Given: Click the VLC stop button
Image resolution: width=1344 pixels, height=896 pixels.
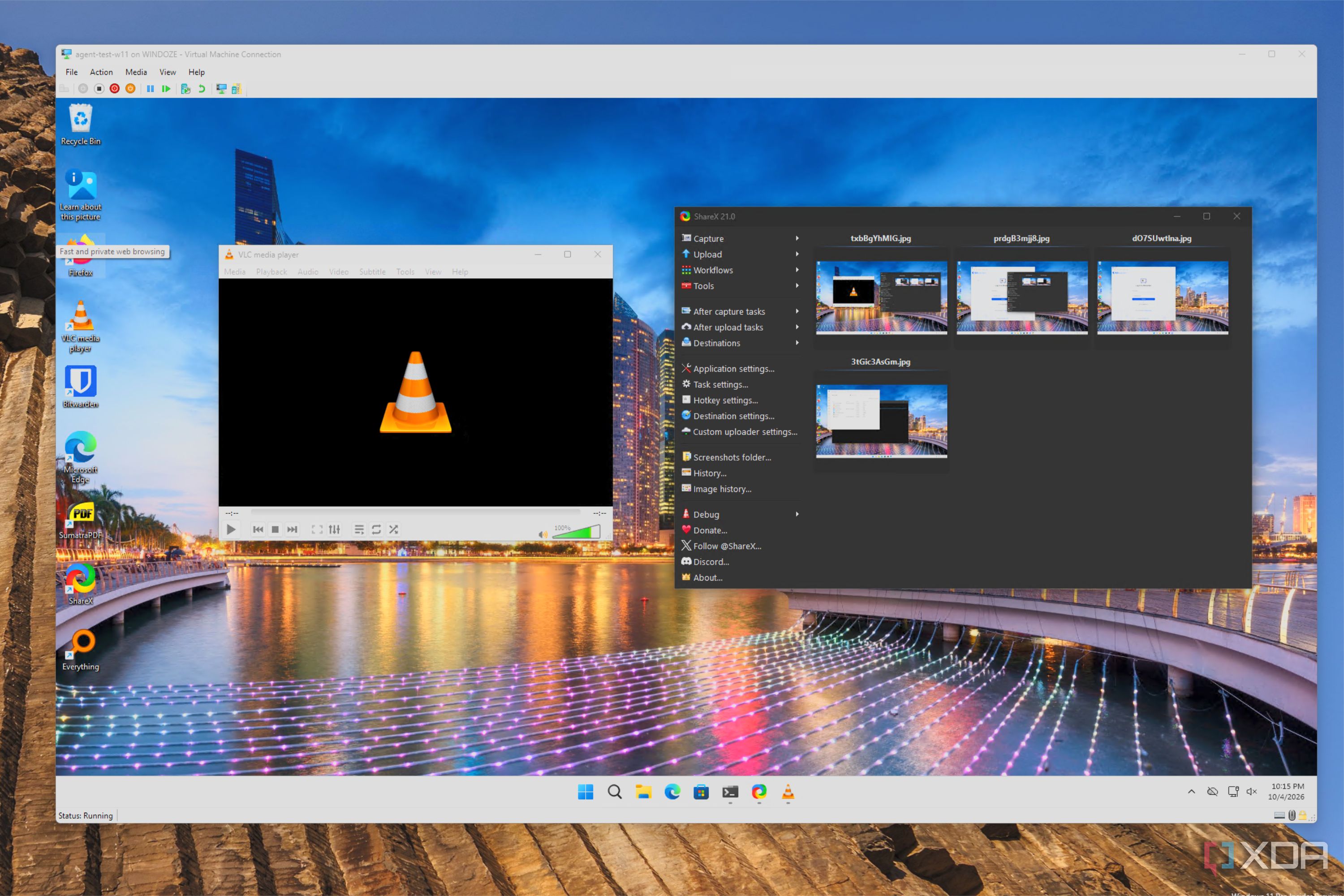Looking at the screenshot, I should (275, 530).
